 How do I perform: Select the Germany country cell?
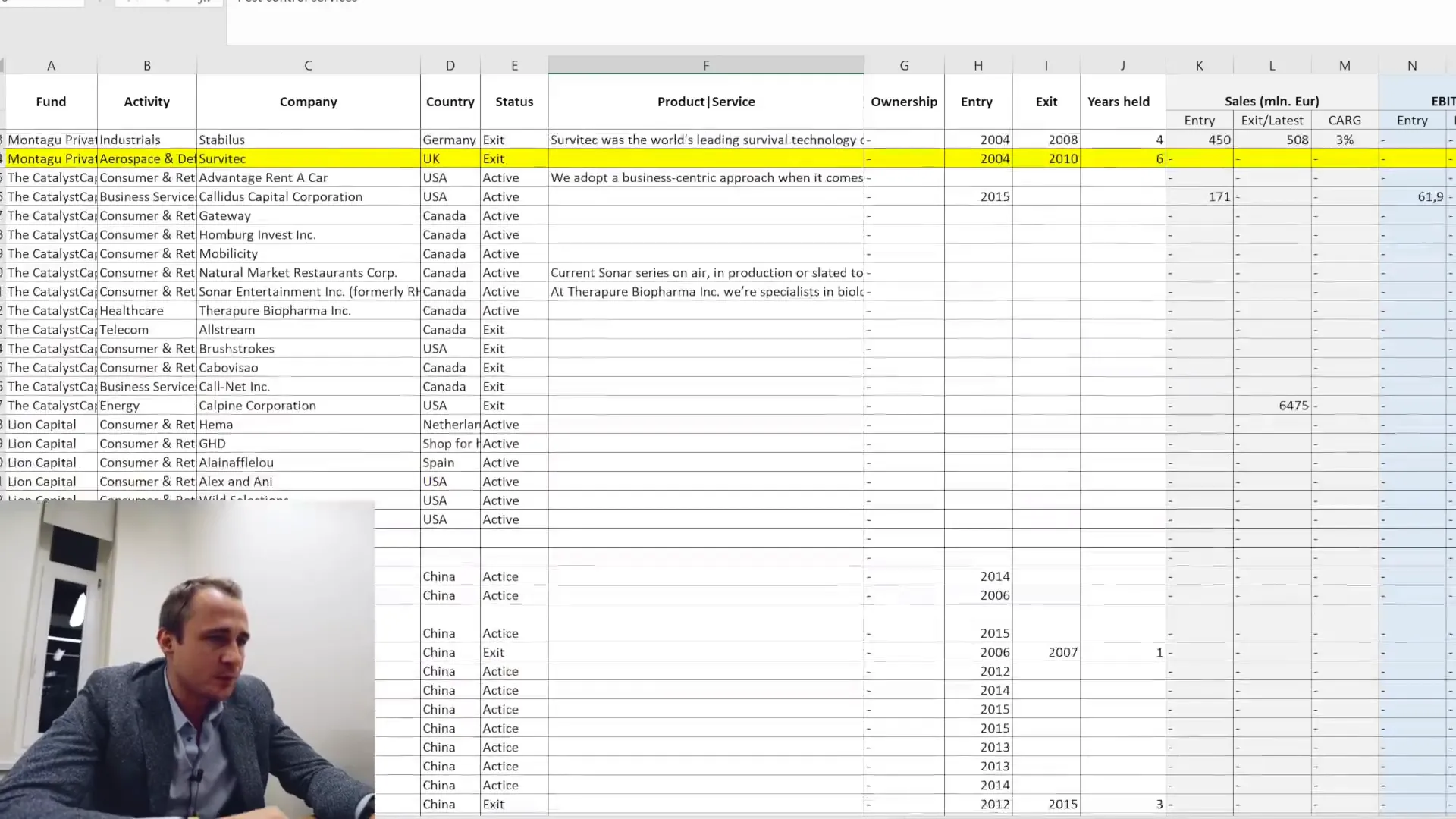(x=450, y=140)
